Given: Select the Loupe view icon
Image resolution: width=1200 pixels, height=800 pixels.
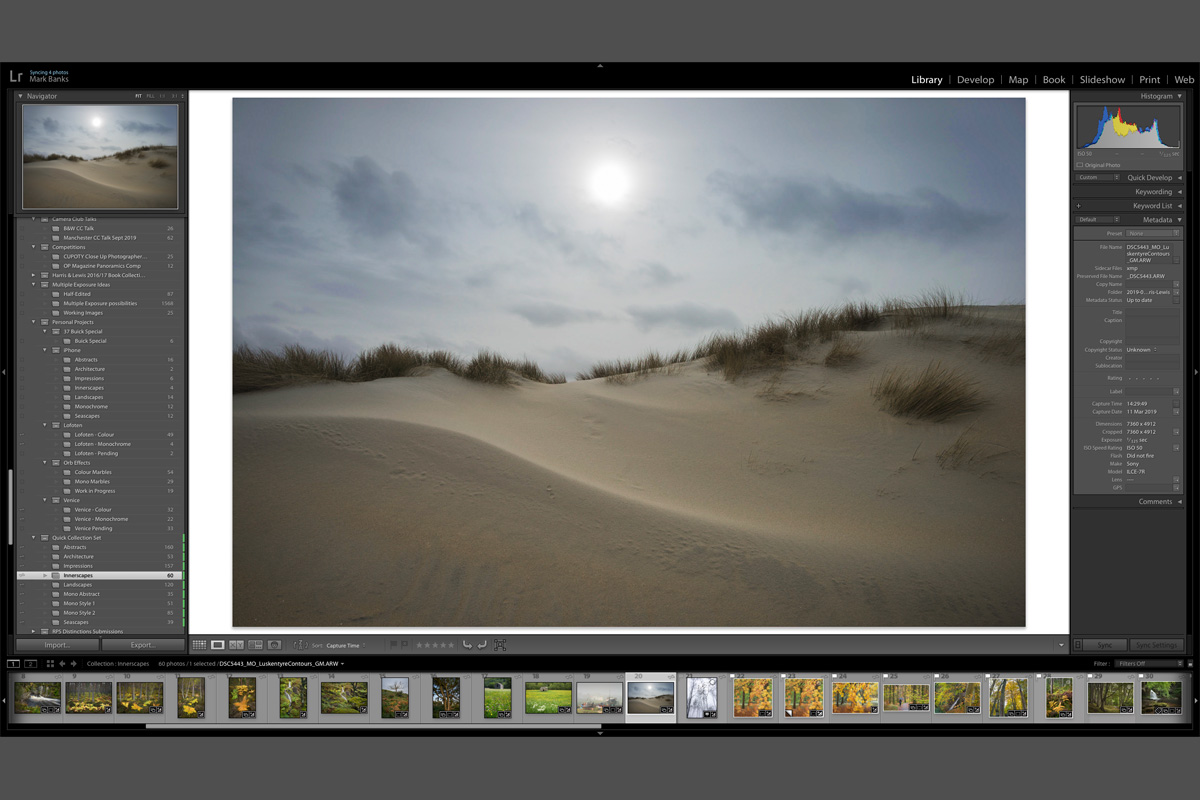Looking at the screenshot, I should coord(218,646).
